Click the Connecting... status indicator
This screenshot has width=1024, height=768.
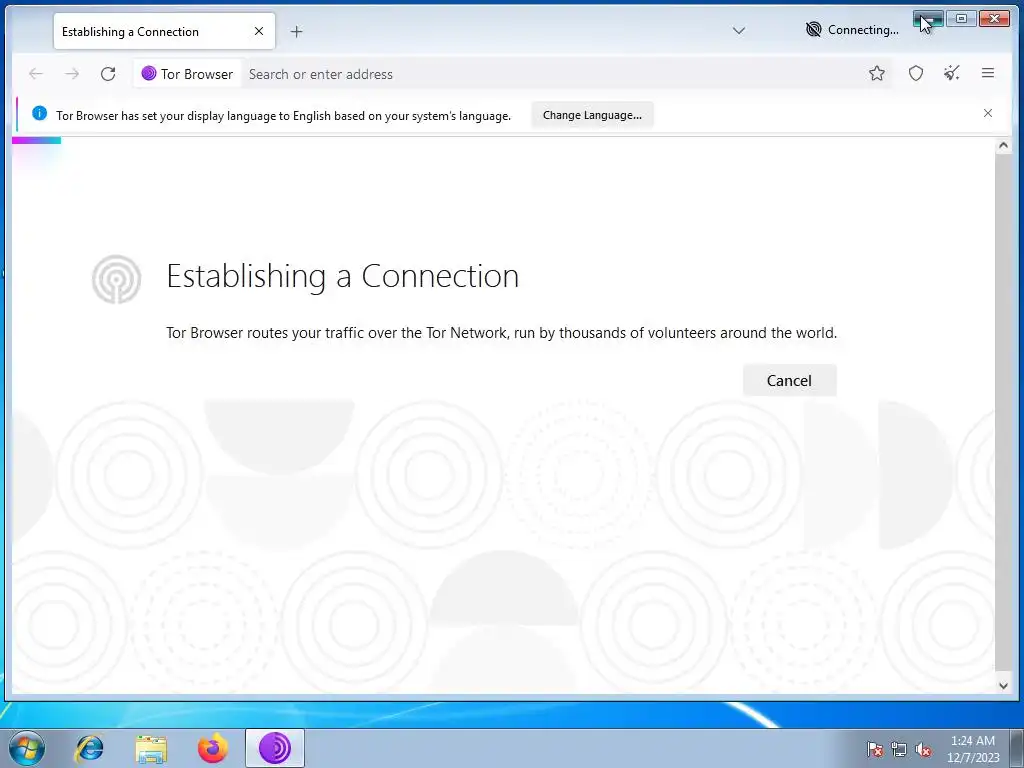852,29
